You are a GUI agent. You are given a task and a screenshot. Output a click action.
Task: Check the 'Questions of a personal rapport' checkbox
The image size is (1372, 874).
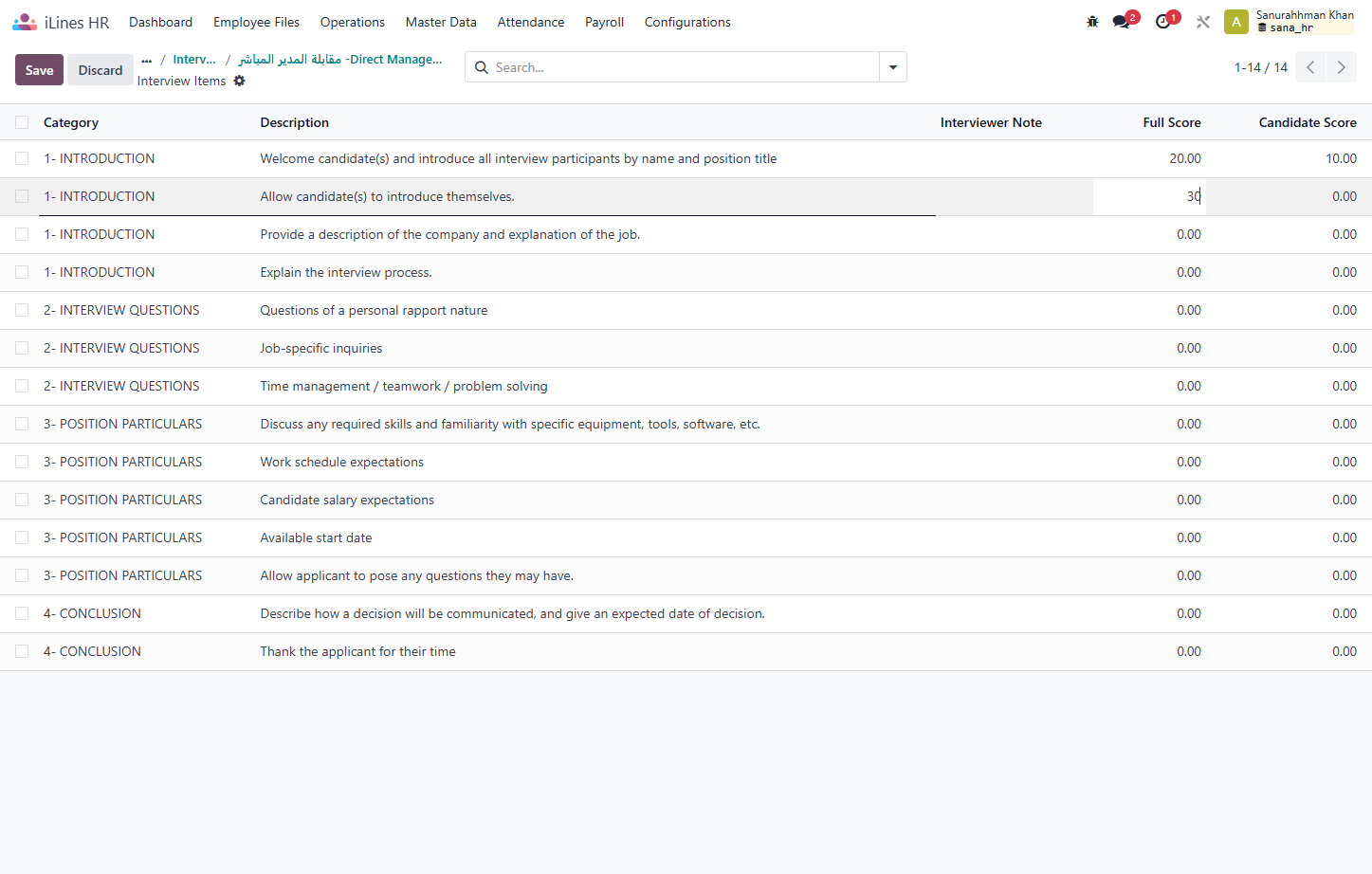(x=22, y=310)
